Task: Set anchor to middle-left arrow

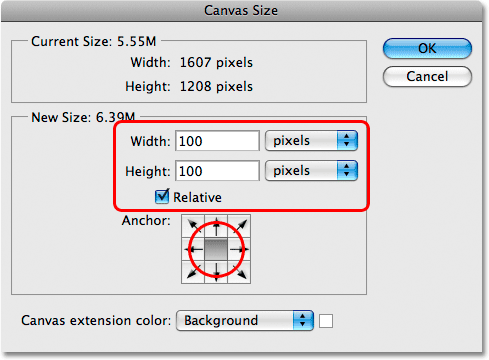Action: coord(193,249)
